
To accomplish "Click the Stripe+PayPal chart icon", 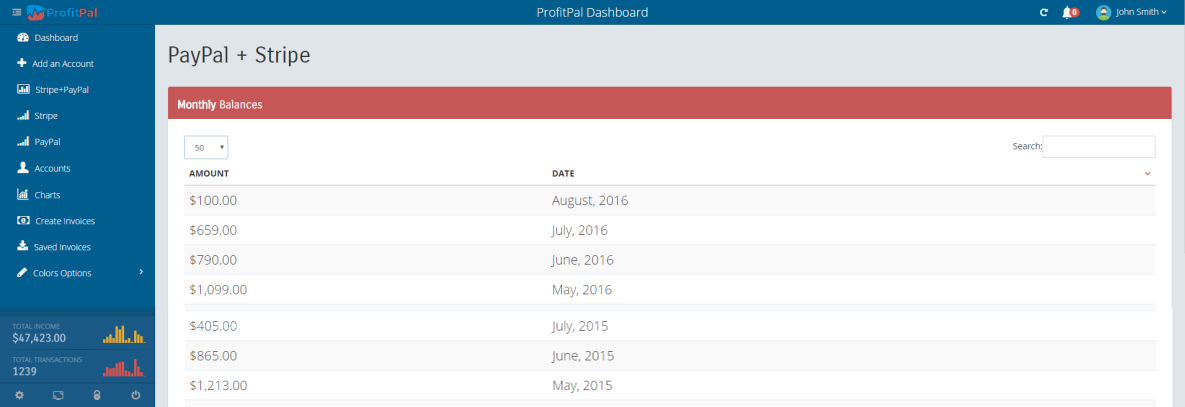I will pos(23,89).
